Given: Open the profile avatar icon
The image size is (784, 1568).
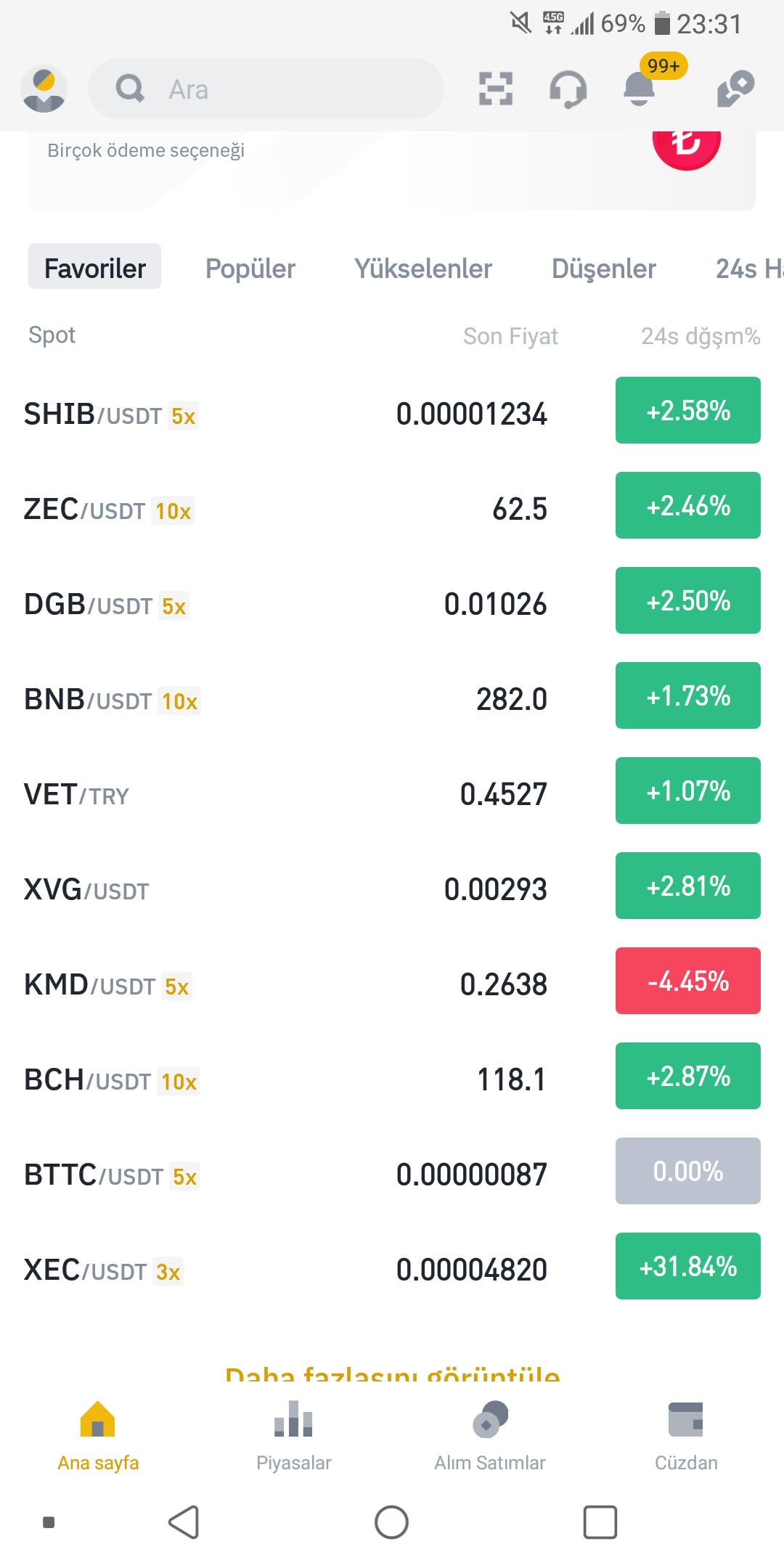Looking at the screenshot, I should tap(44, 89).
